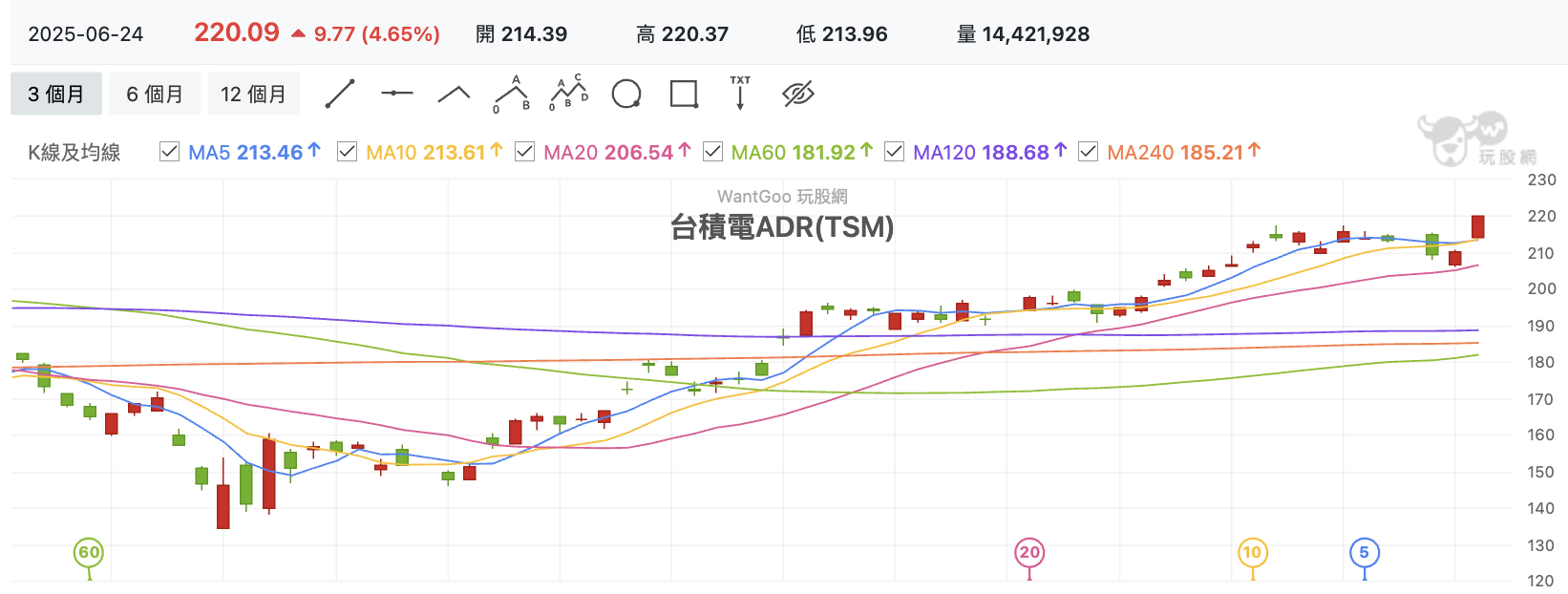Click the MA20 206.54 value label

(x=617, y=152)
